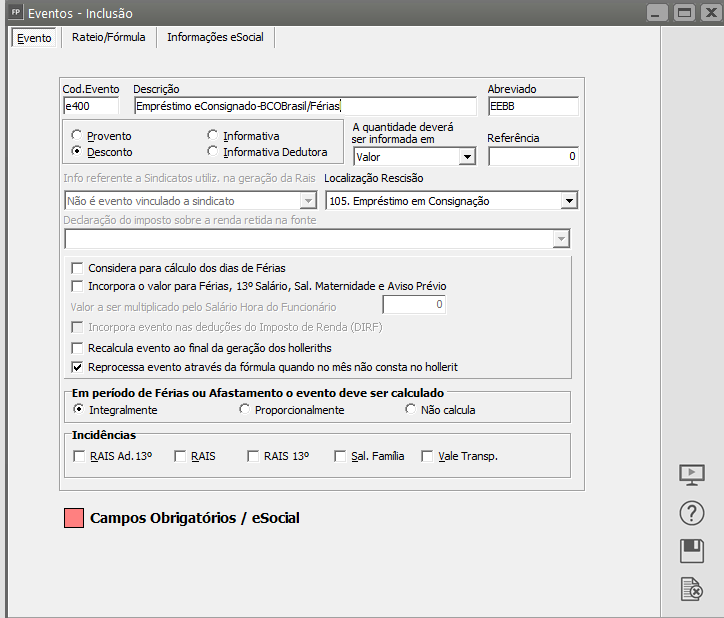724x618 pixels.
Task: Expand the Localização Rescisão dropdown
Action: pos(569,201)
